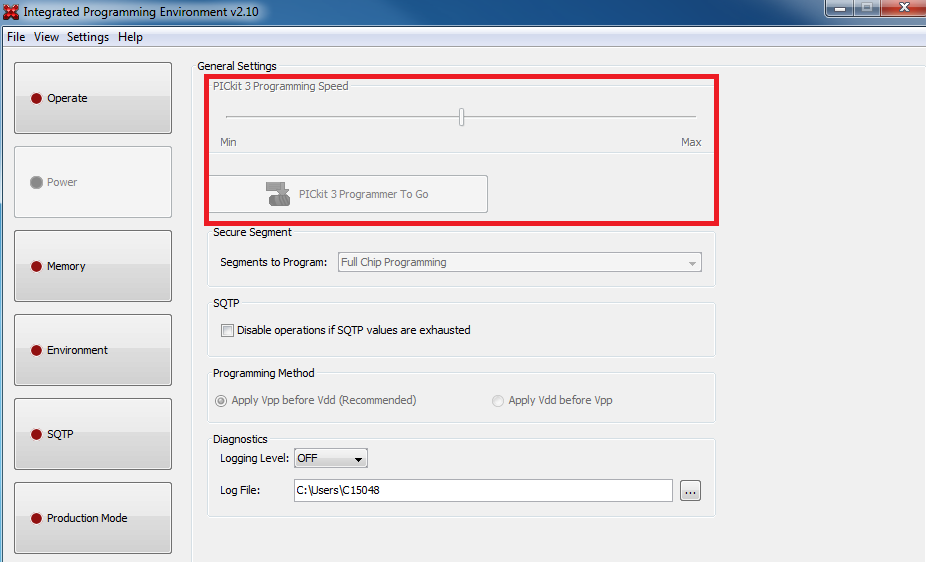Click the PICkit 3 Programming Speed slider handle
This screenshot has width=926, height=562.
pyautogui.click(x=461, y=117)
